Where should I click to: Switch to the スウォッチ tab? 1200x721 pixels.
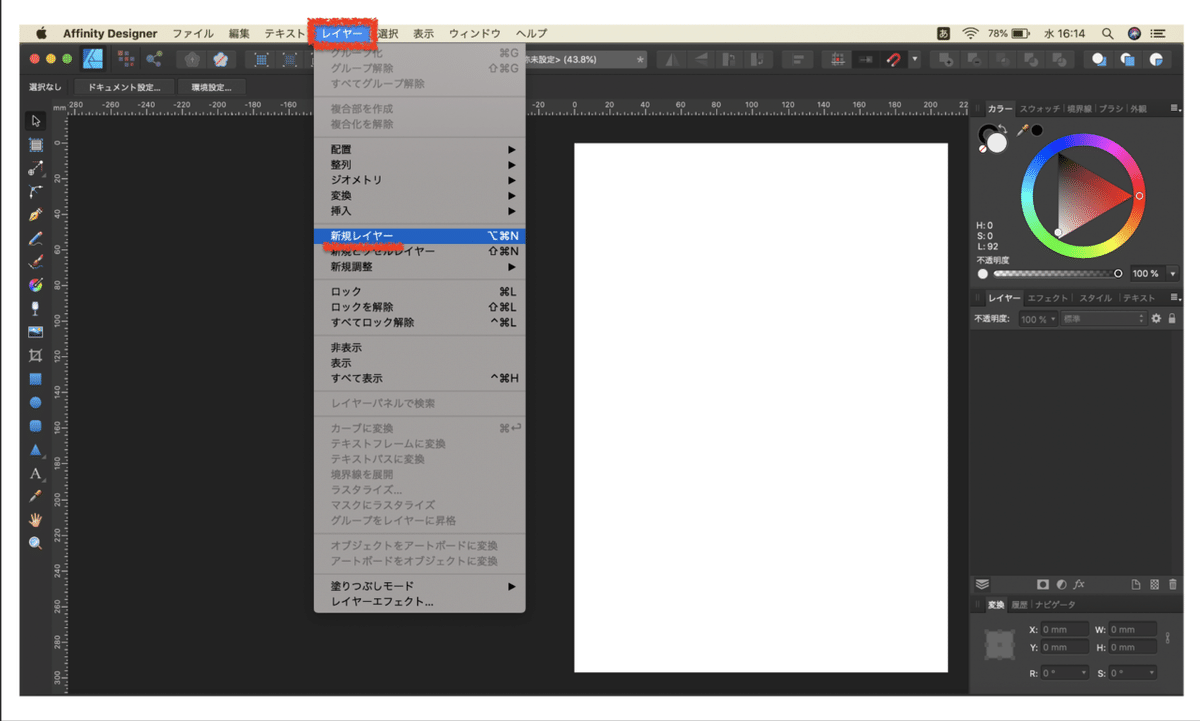tap(1040, 108)
